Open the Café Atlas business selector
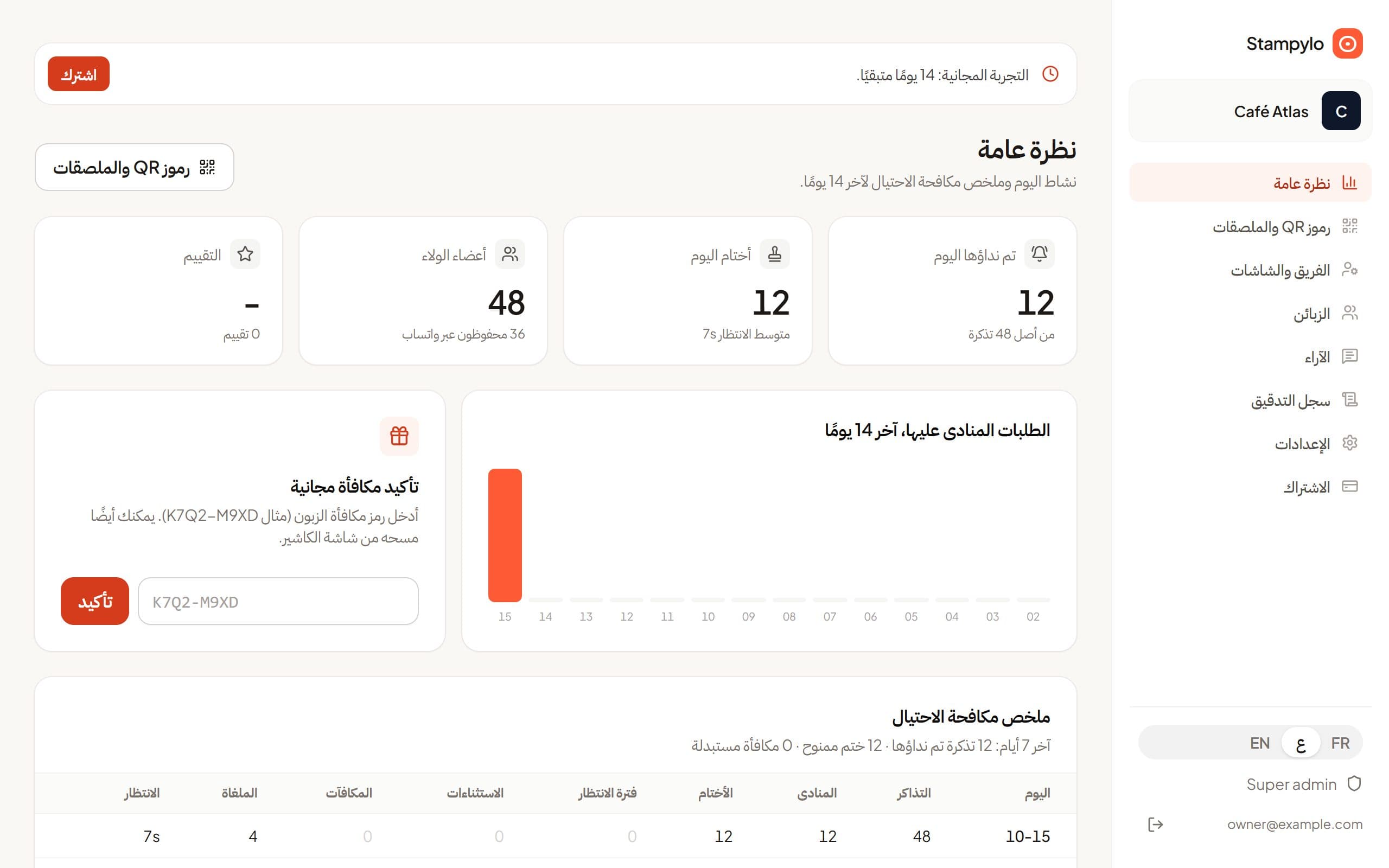Screen dimensions: 1389x868 click(x=1250, y=111)
